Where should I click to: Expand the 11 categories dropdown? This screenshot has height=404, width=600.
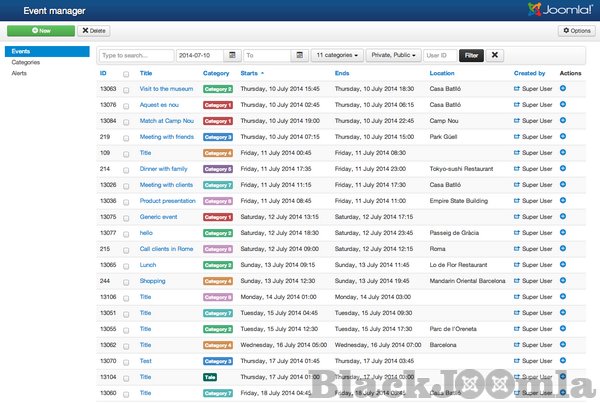(x=338, y=56)
